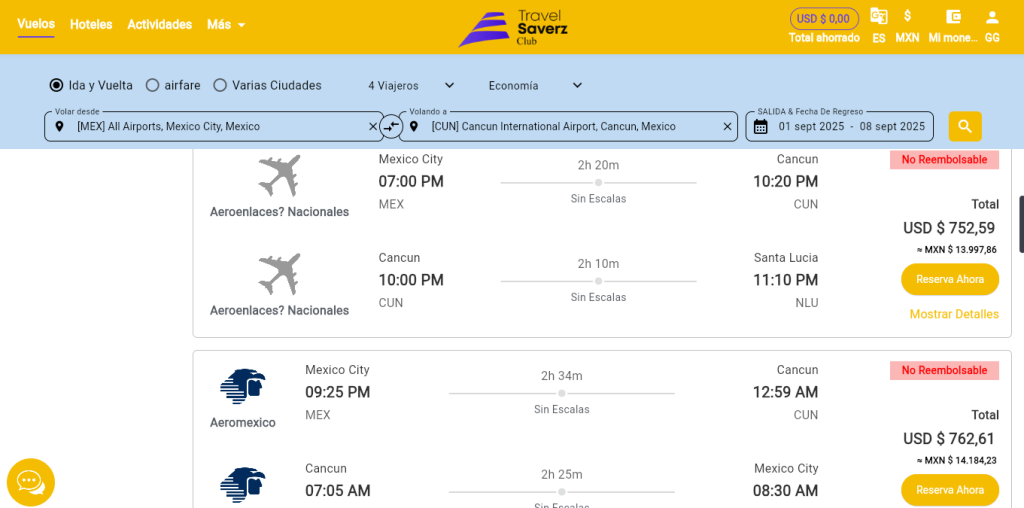Open the Mi monedero wallet icon
The image size is (1024, 508).
(x=953, y=17)
